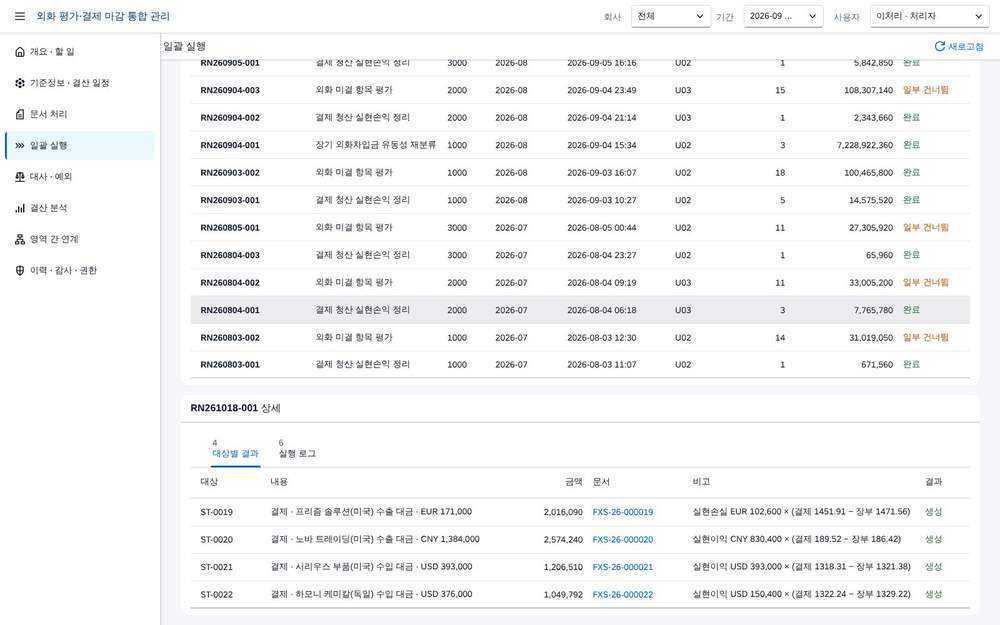
Task: Click 생성 result on ST-0019 row
Action: pyautogui.click(x=933, y=511)
